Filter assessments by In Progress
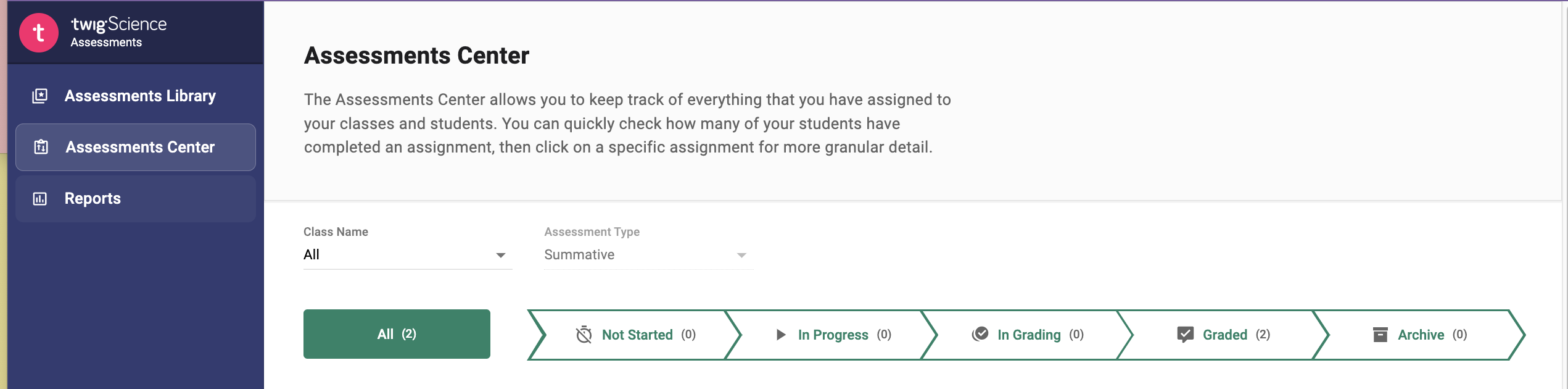Image resolution: width=1568 pixels, height=389 pixels. (x=833, y=335)
